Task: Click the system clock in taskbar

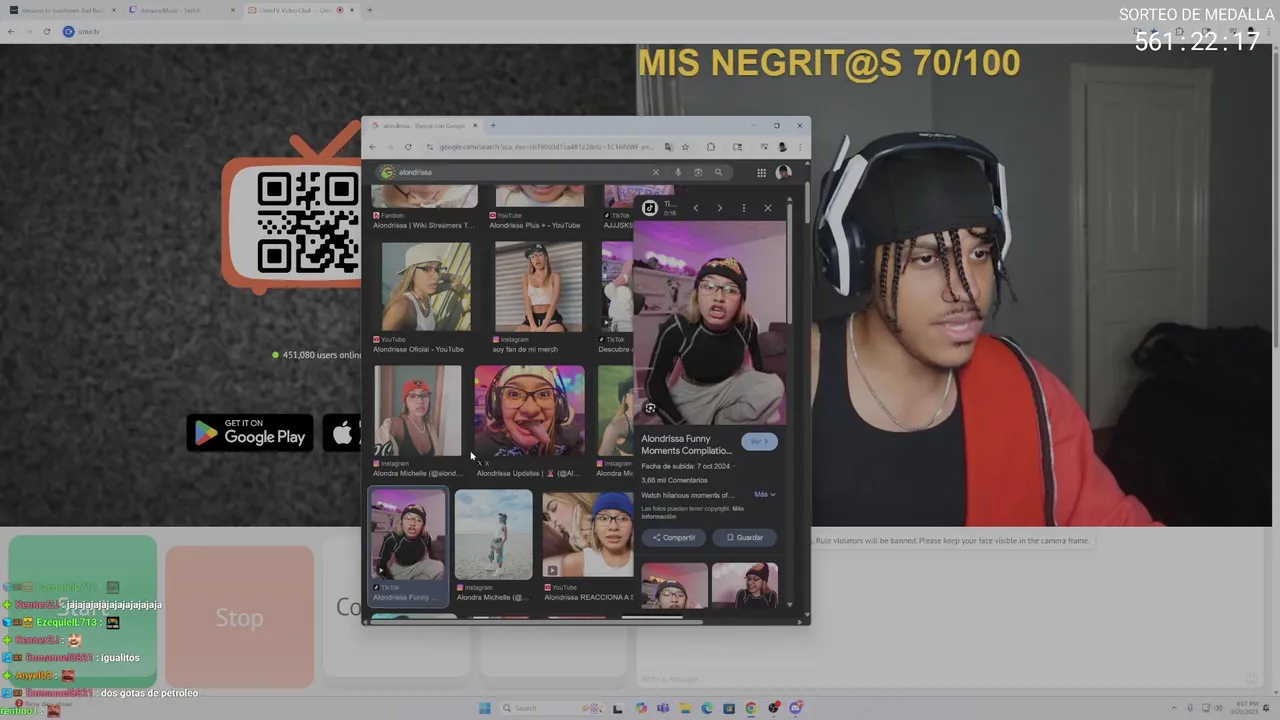Action: [x=1245, y=708]
